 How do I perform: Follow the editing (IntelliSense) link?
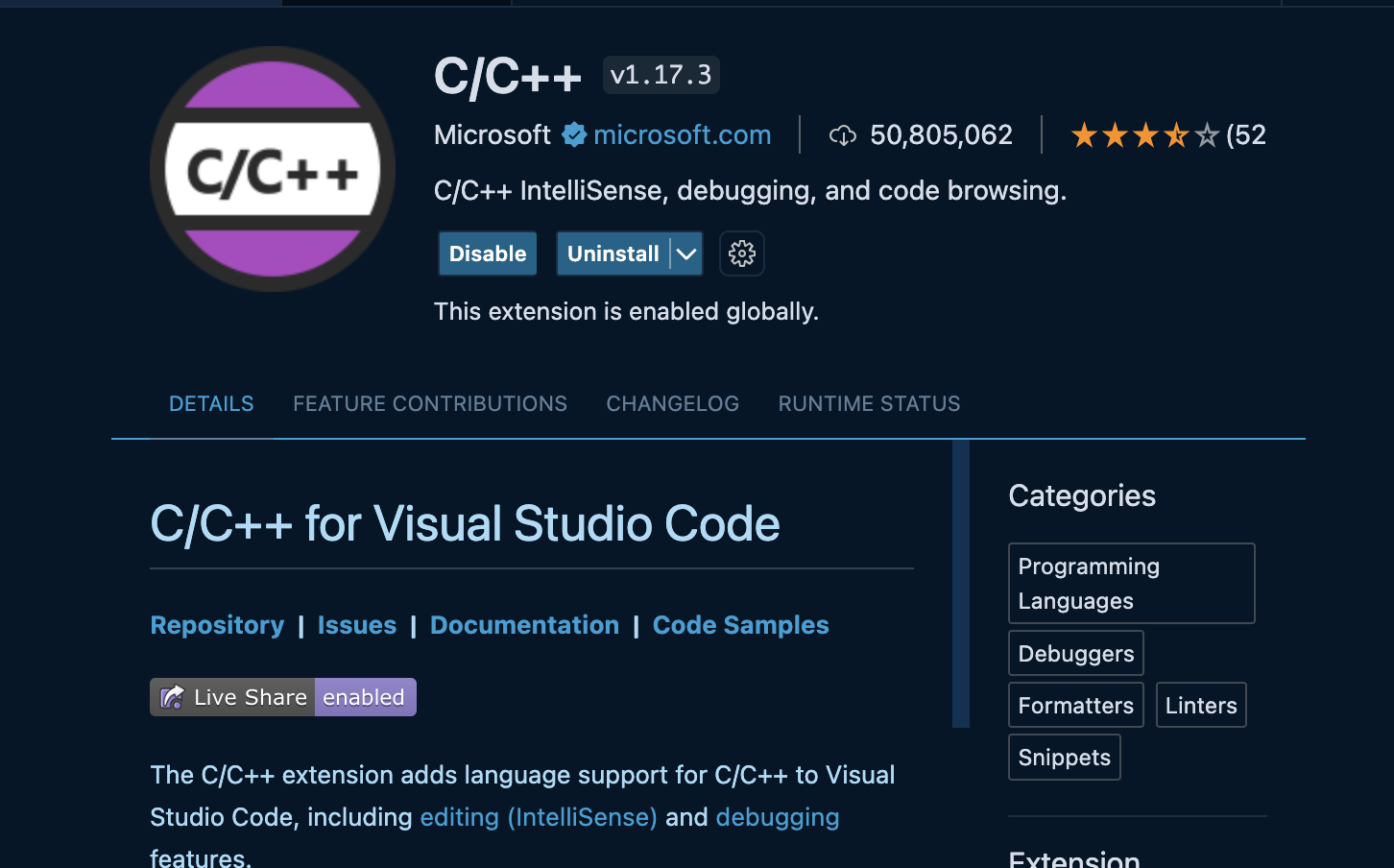[539, 817]
